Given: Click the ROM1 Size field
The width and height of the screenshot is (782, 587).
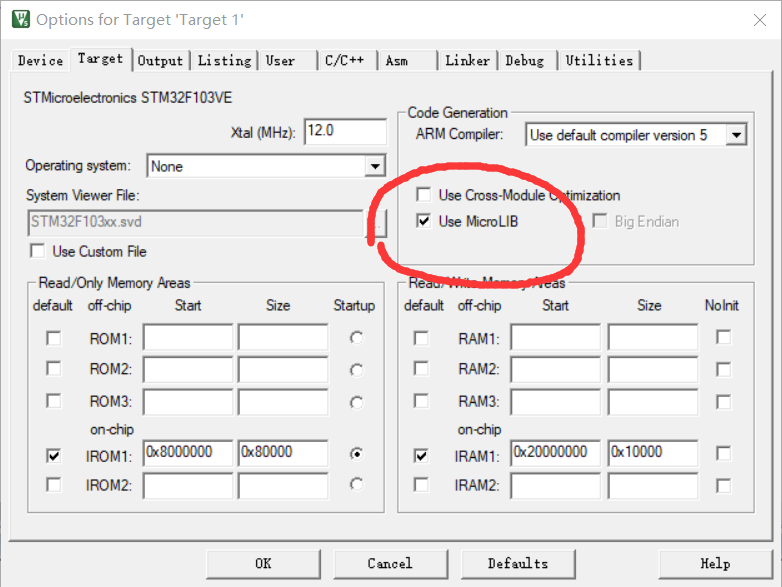Looking at the screenshot, I should tap(283, 337).
